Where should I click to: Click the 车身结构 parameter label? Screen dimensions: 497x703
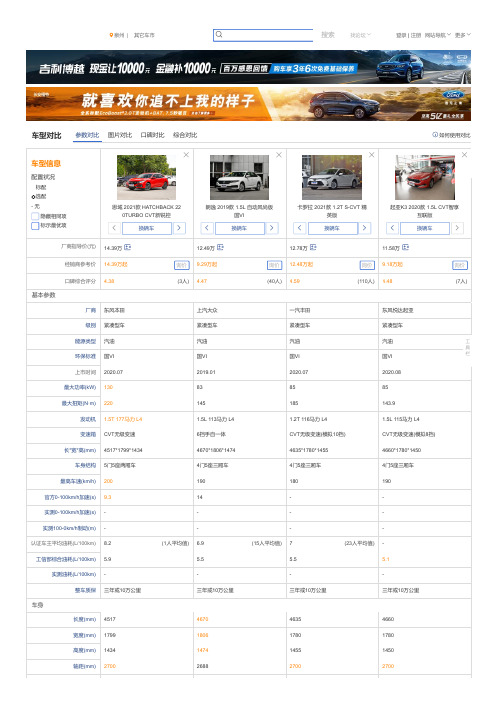(x=85, y=465)
